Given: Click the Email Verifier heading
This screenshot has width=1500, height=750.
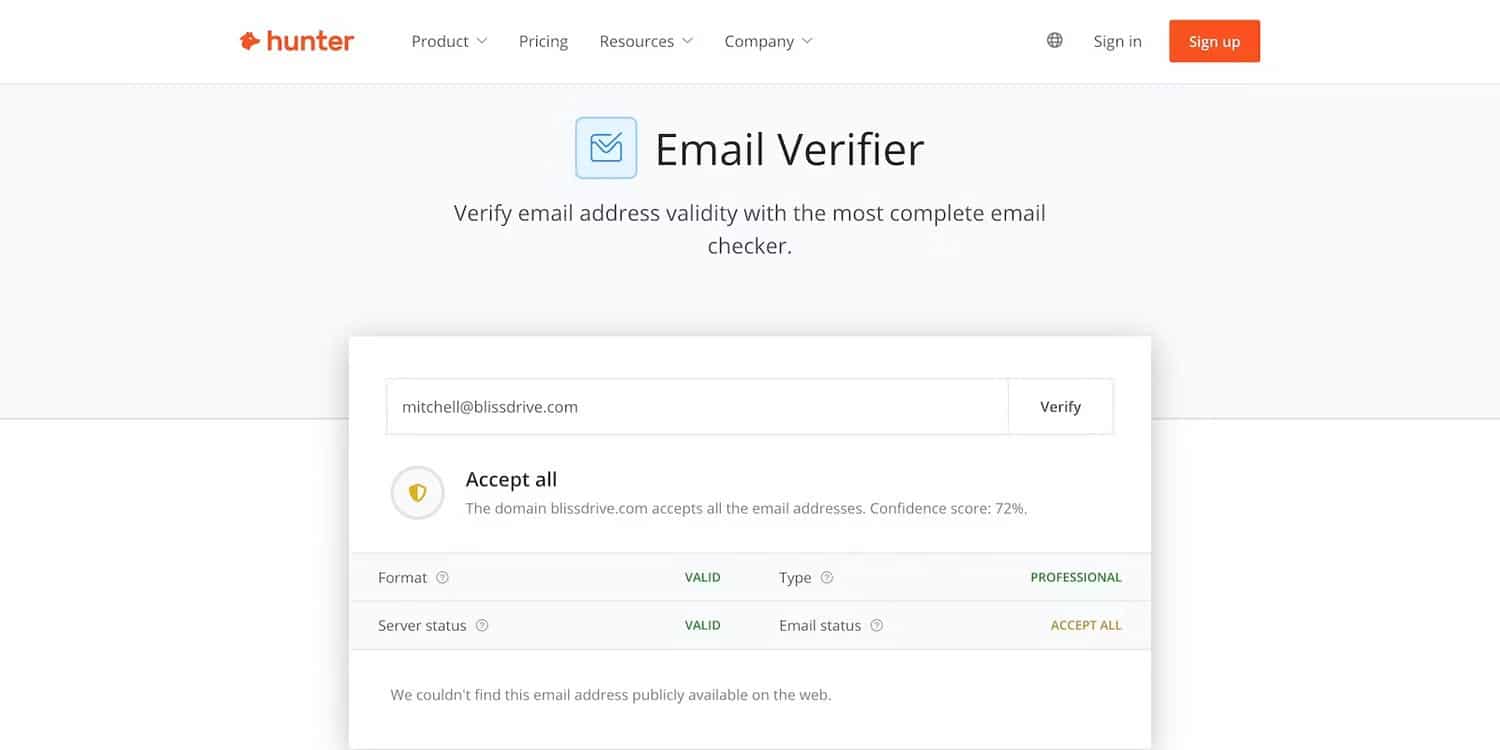Looking at the screenshot, I should (789, 149).
